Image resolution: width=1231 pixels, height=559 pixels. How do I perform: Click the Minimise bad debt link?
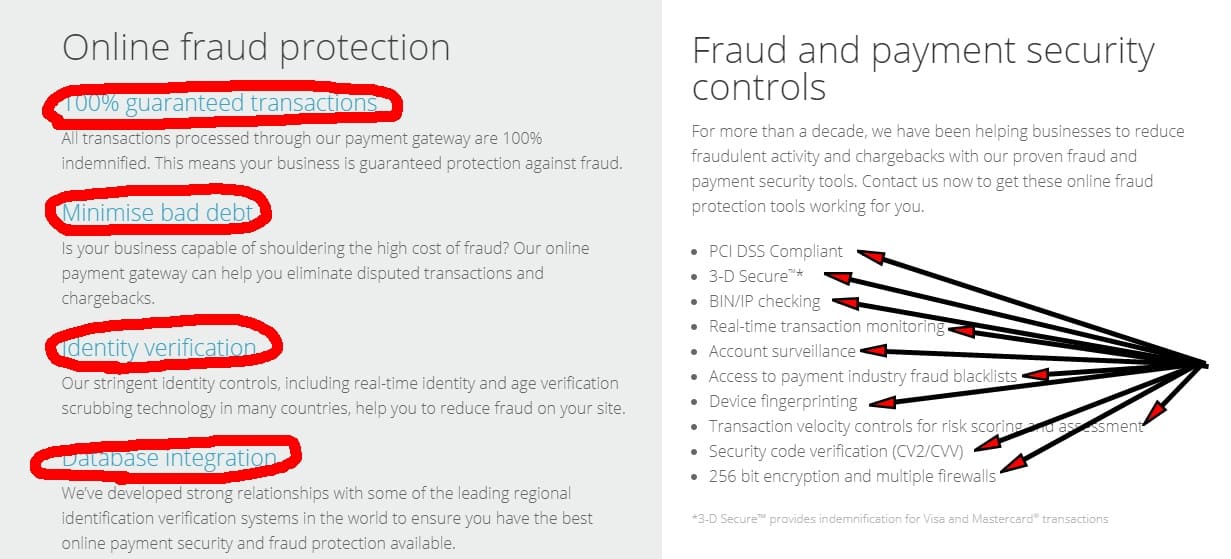[158, 212]
